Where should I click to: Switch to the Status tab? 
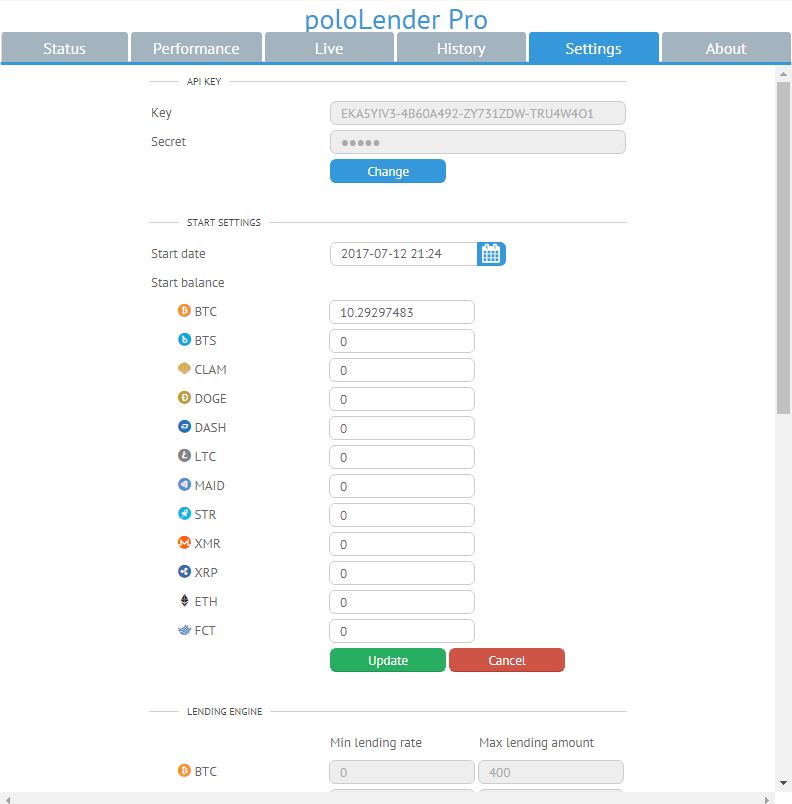tap(65, 48)
